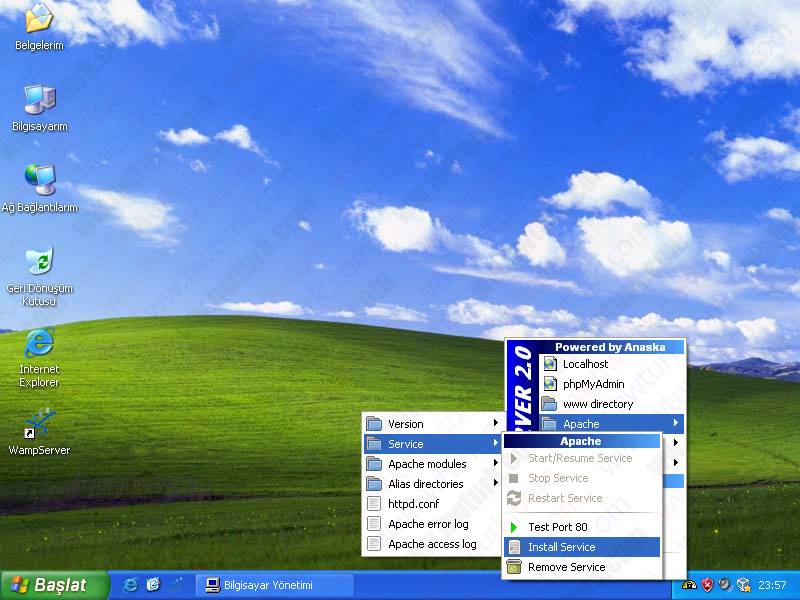Open the Belgelerim desktop folder icon
800x600 pixels.
click(39, 18)
